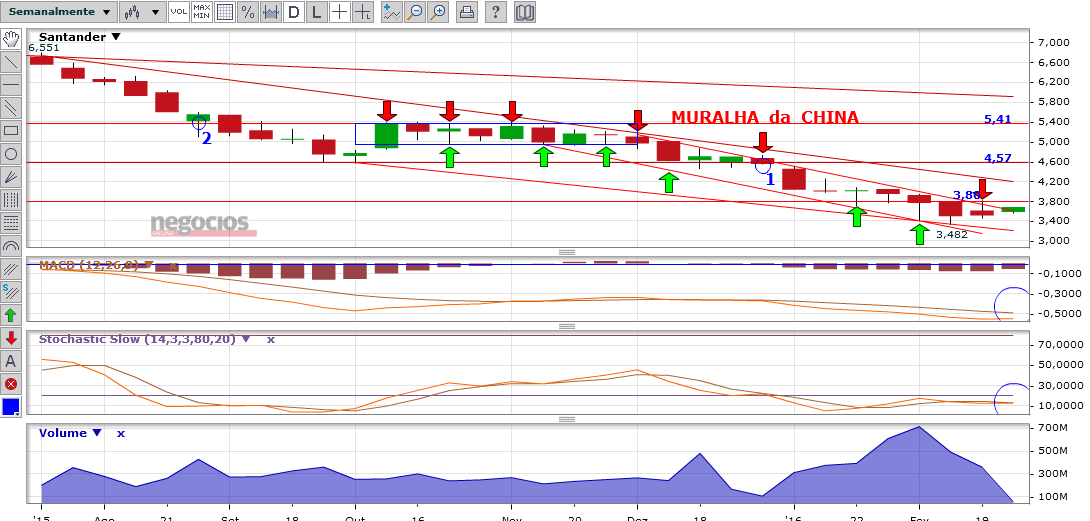Remove the Stochastic Slow indicator x

point(271,339)
